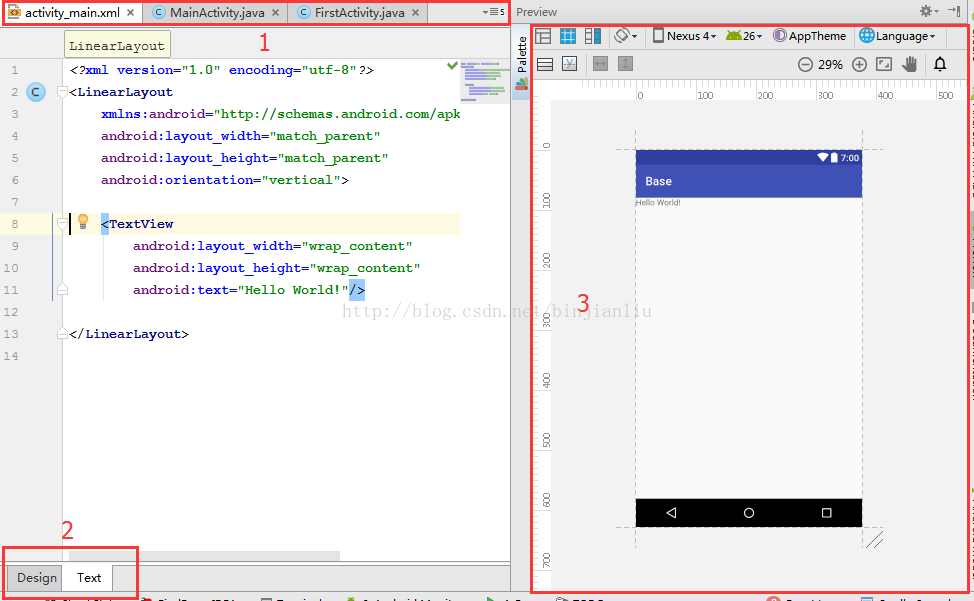This screenshot has height=601, width=974.
Task: Click the AppTheme theme selector
Action: [809, 36]
